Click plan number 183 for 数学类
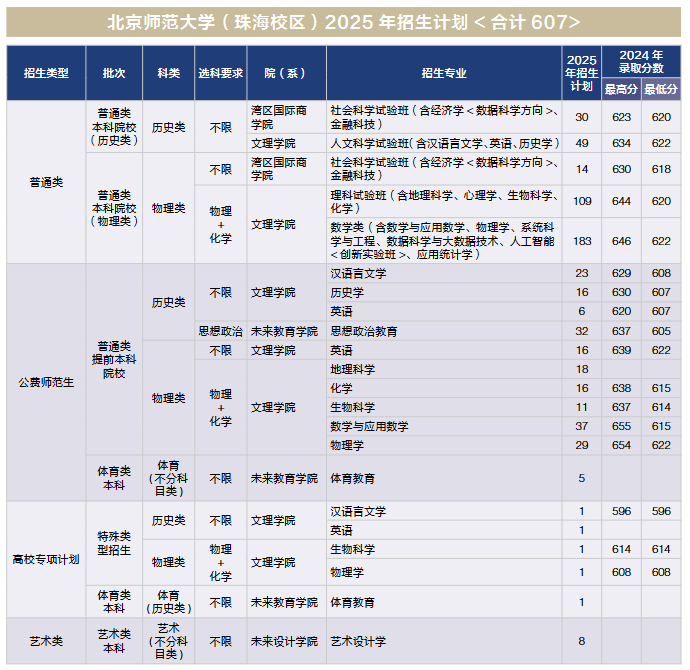 (582, 241)
